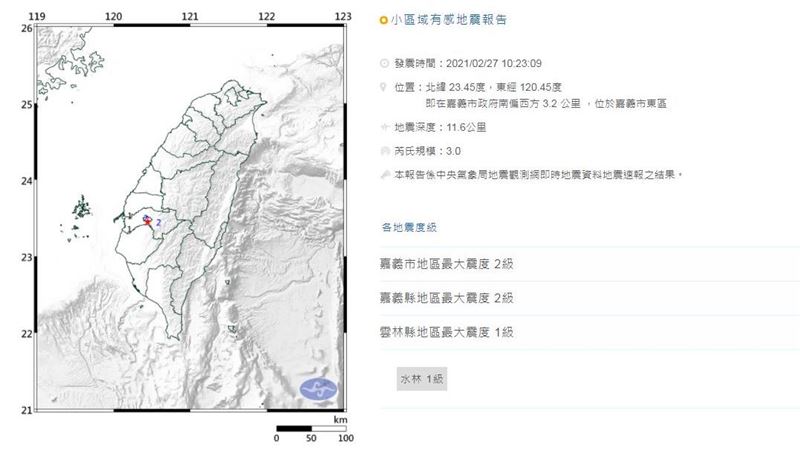
Task: Click the note icon beside 本報告 text
Action: coord(385,174)
